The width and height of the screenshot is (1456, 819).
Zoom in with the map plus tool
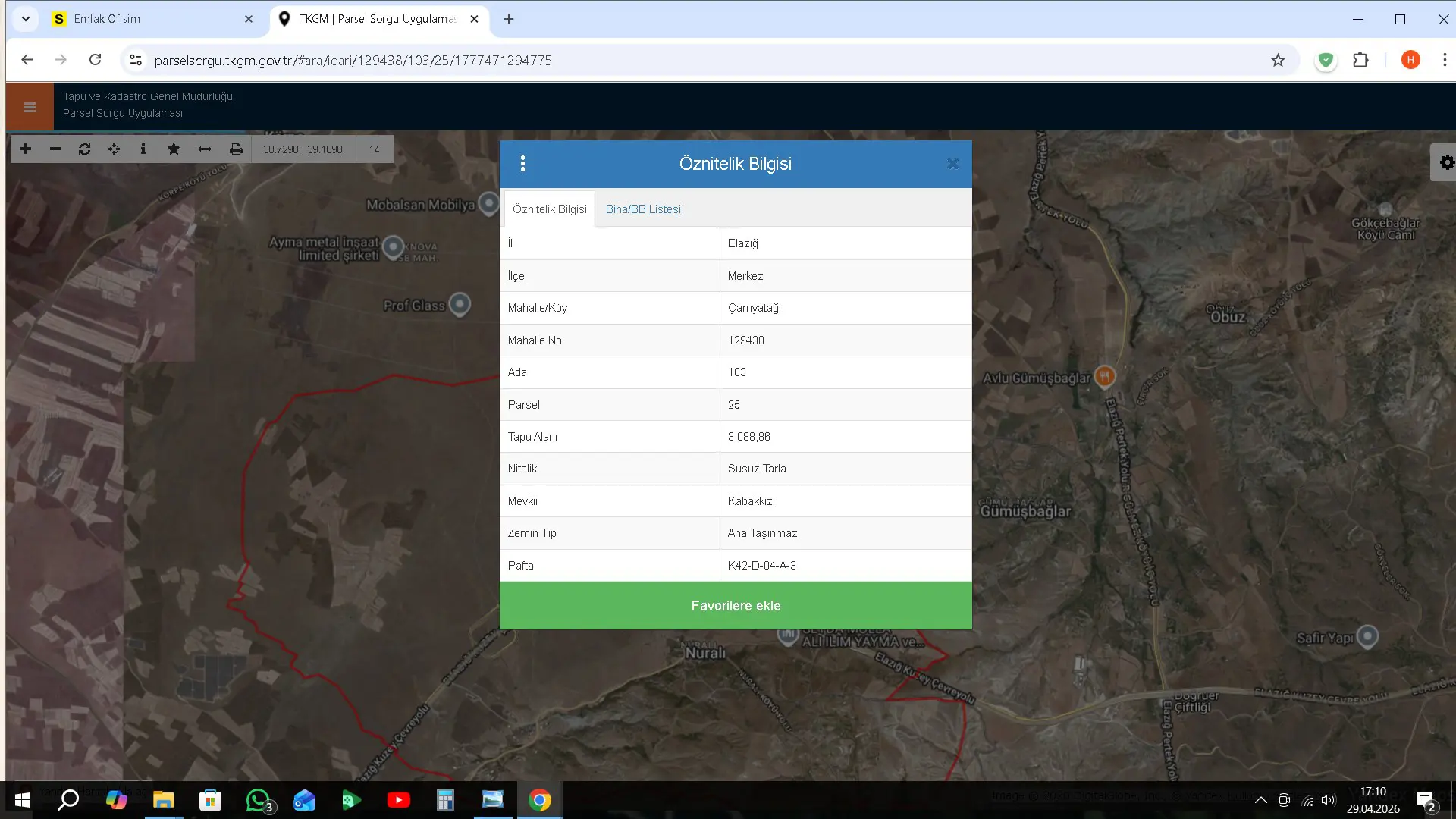tap(26, 149)
